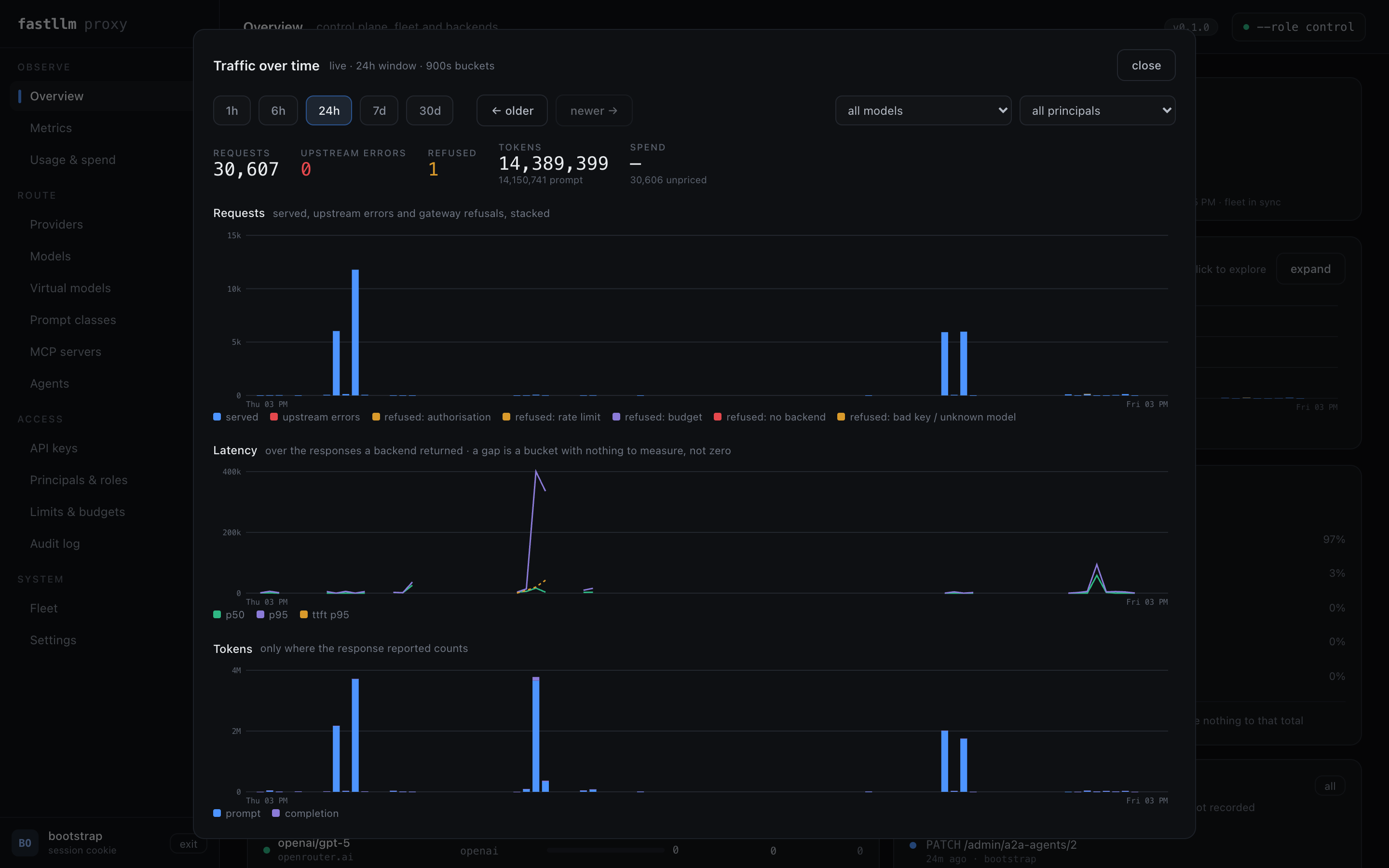This screenshot has height=868, width=1389.
Task: Toggle refused: budget legend item
Action: (657, 417)
